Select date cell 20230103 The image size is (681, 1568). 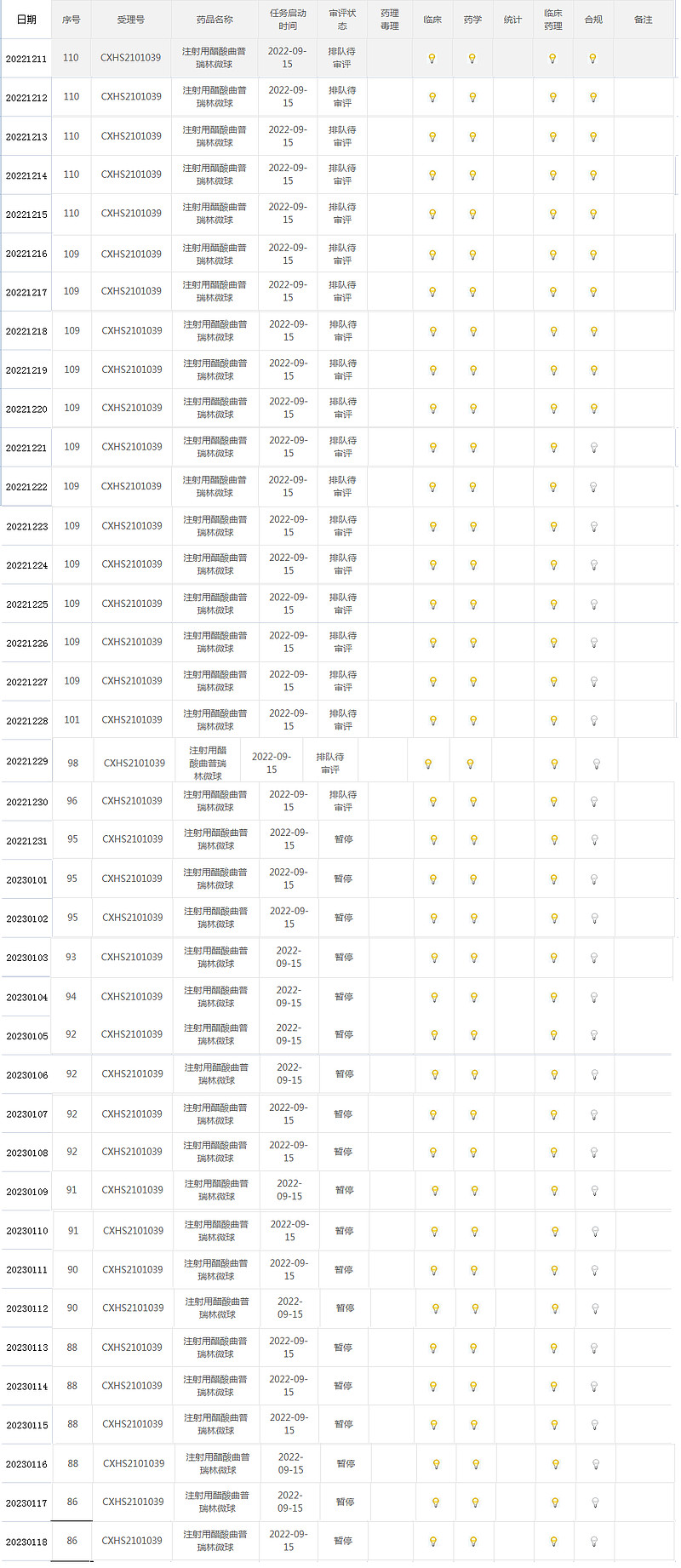27,958
